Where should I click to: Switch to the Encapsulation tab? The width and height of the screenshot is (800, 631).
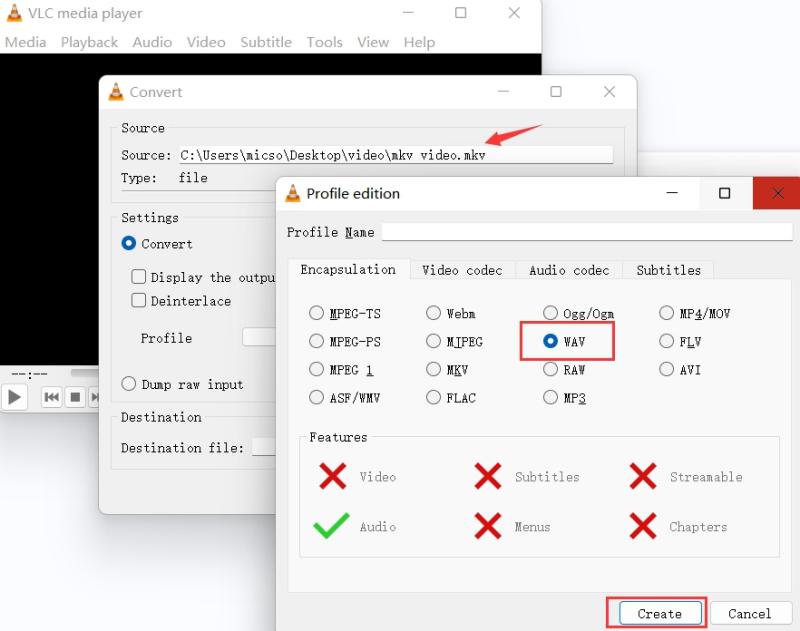click(x=348, y=269)
